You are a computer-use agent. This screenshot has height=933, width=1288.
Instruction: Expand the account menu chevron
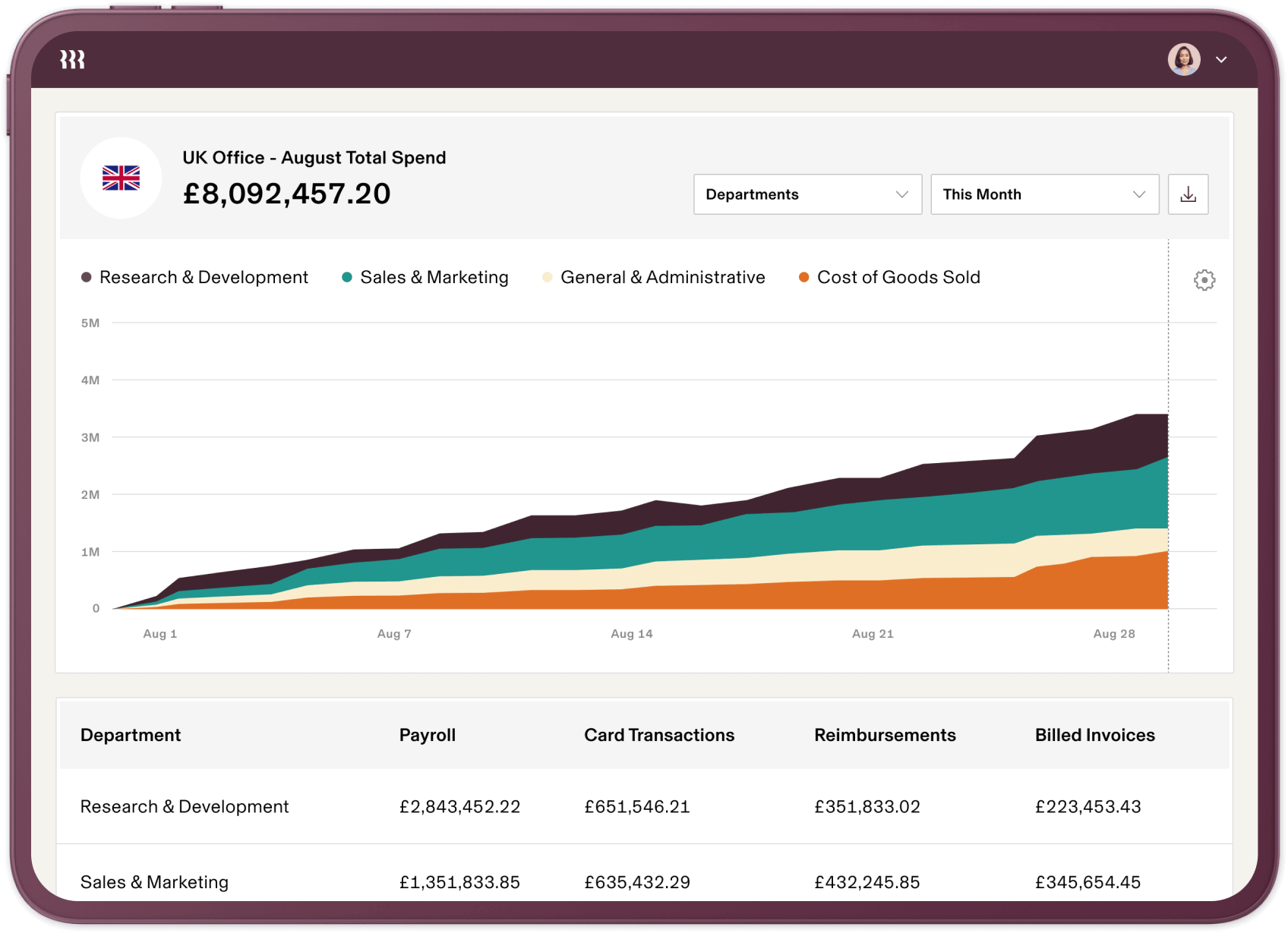pos(1221,59)
